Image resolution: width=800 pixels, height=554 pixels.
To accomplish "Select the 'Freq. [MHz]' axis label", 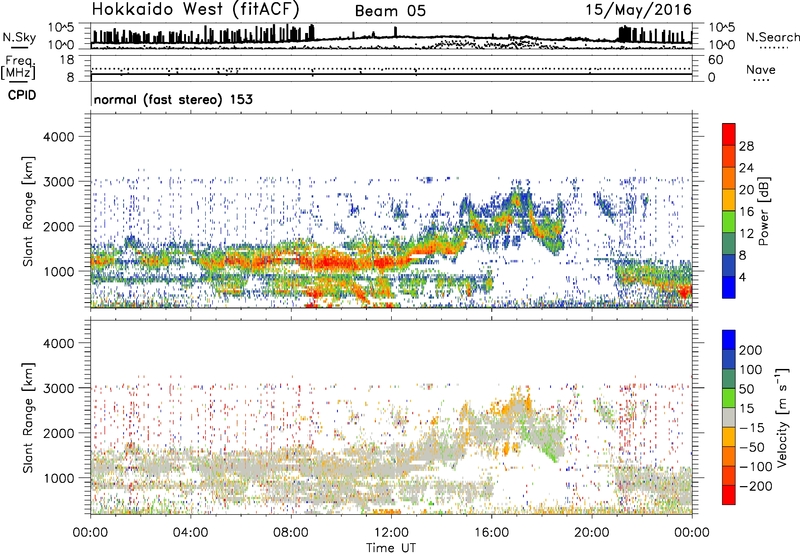I will [x=18, y=68].
